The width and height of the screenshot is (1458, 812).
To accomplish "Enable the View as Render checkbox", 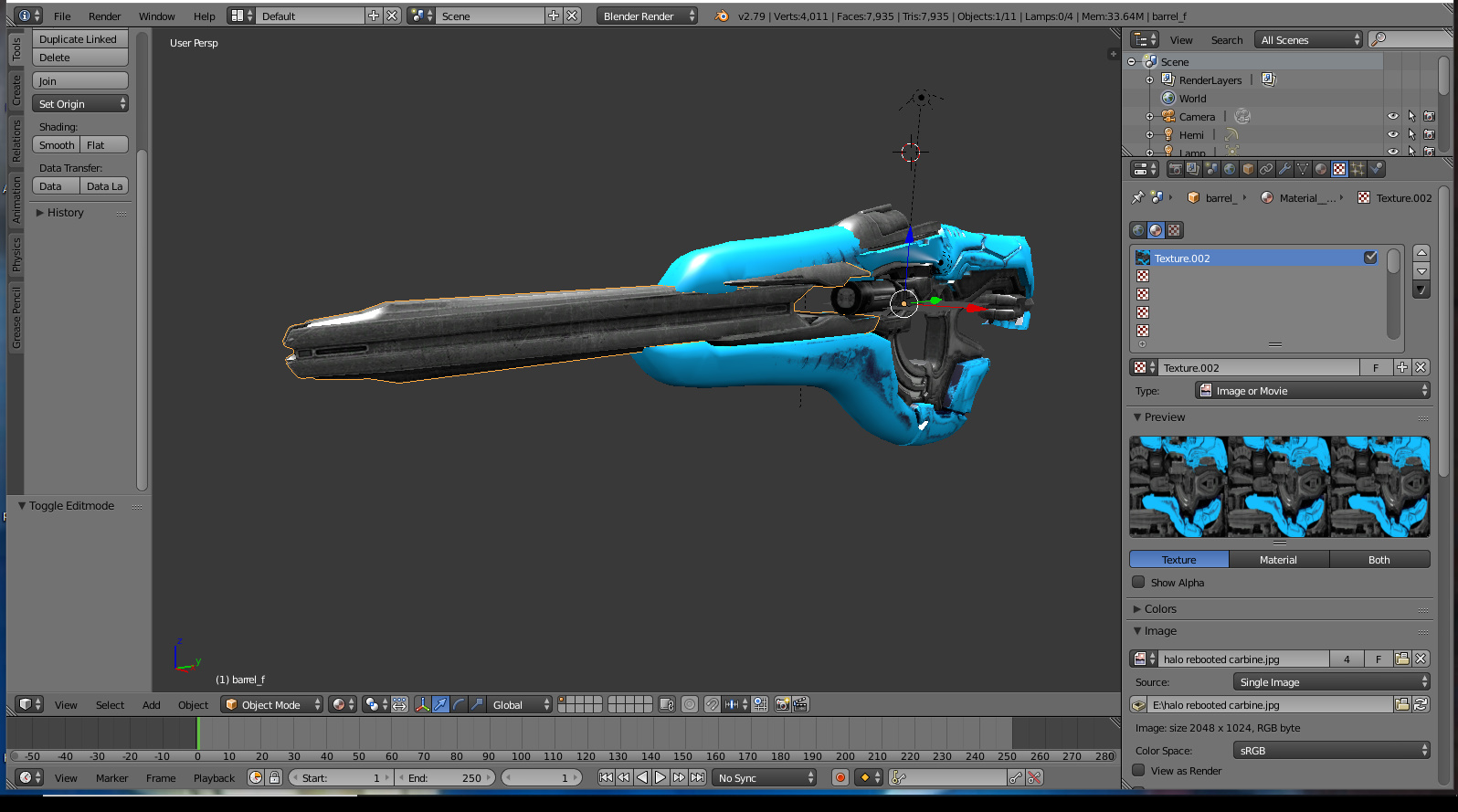I will tap(1138, 770).
